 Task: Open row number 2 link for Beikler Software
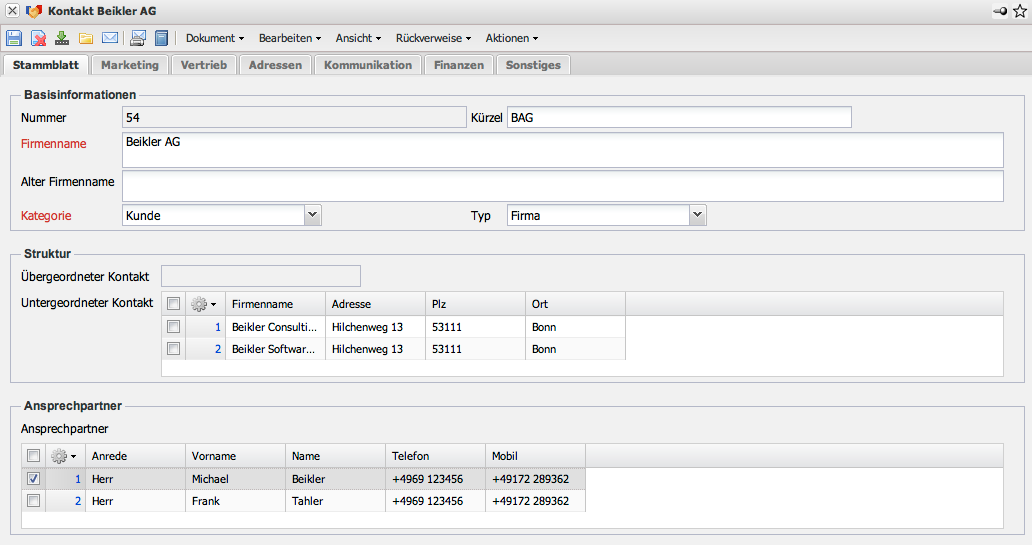(218, 349)
